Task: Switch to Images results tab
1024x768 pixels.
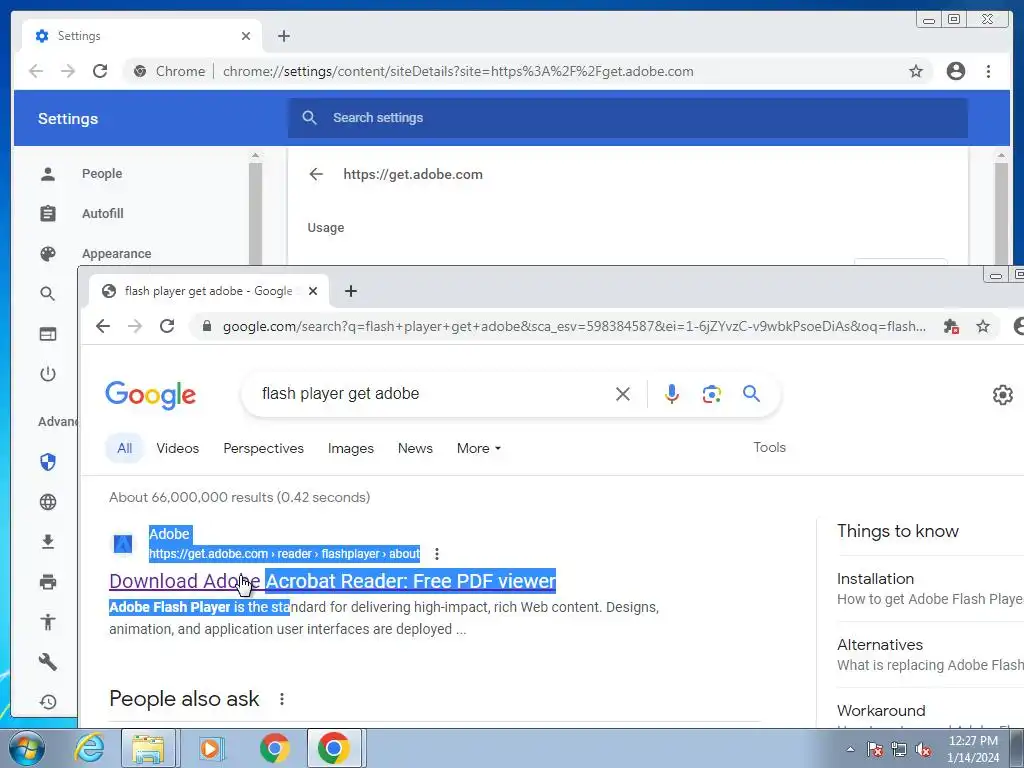Action: tap(351, 449)
